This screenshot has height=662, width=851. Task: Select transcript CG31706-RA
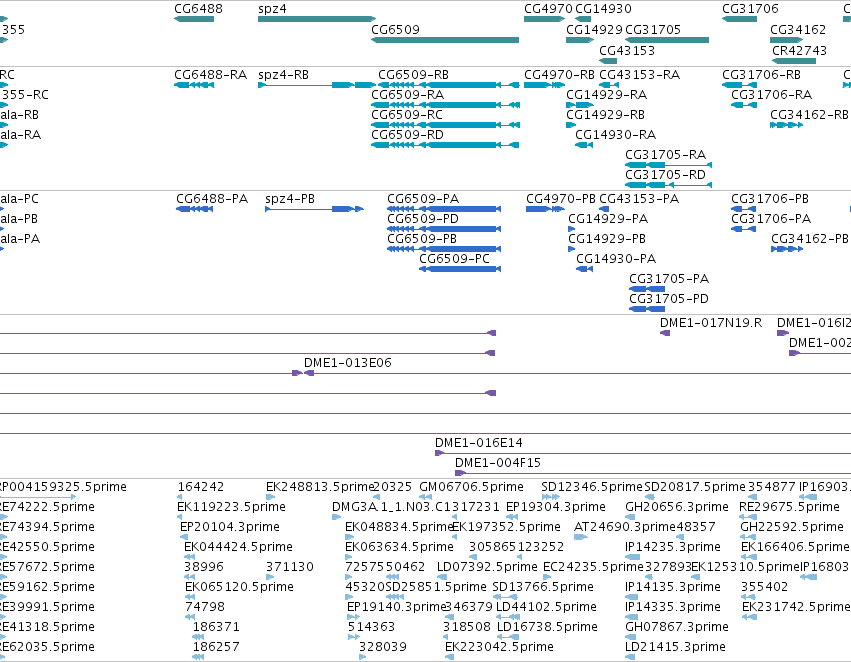click(x=744, y=105)
